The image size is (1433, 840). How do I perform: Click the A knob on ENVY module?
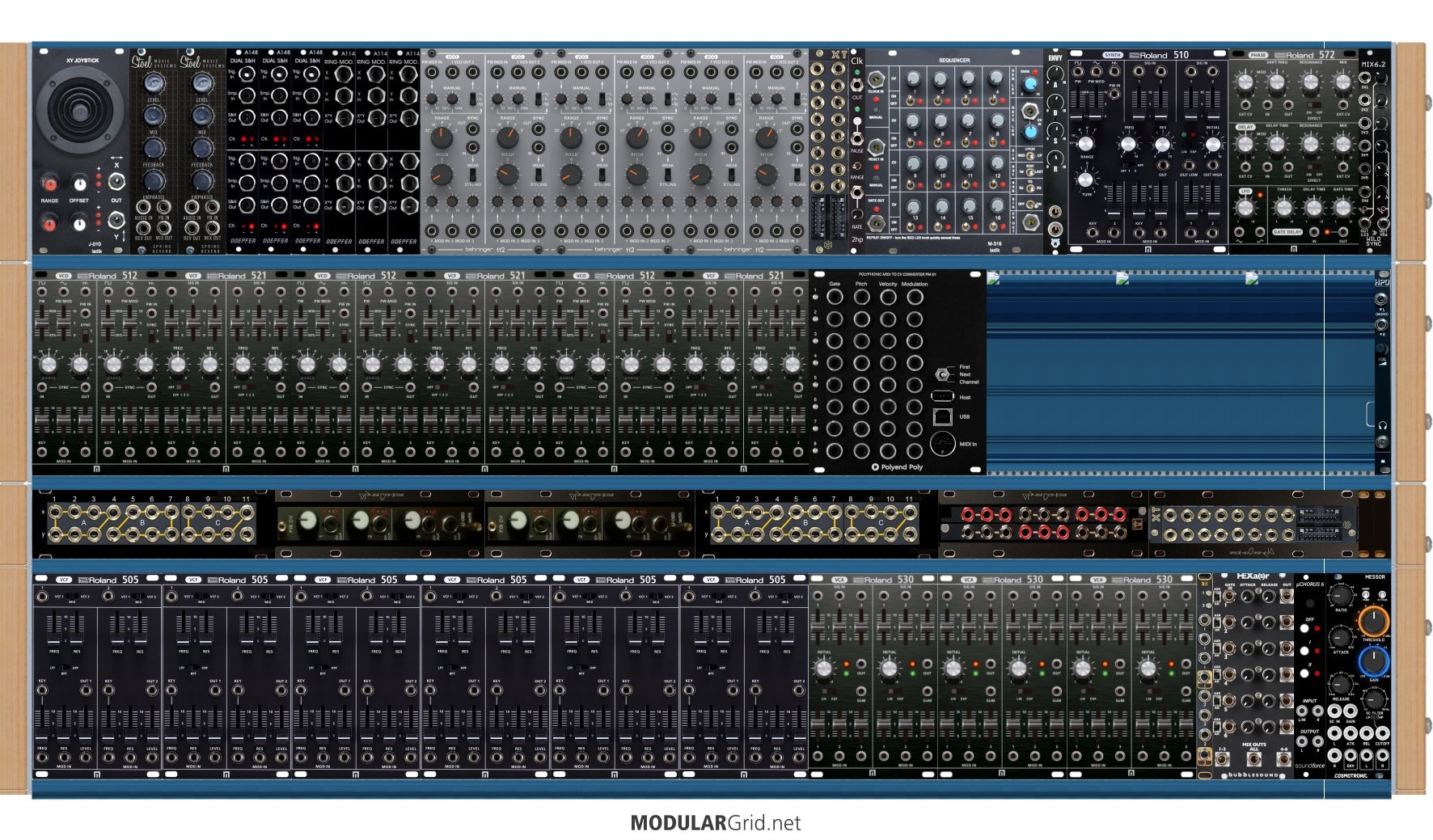[x=1055, y=74]
